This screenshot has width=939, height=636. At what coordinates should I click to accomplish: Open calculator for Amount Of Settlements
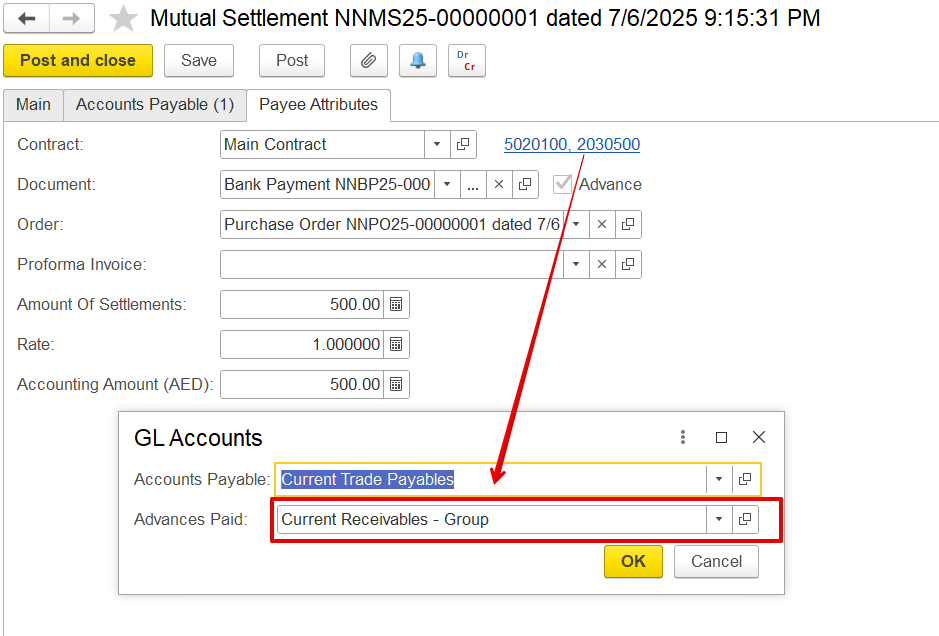click(x=396, y=304)
